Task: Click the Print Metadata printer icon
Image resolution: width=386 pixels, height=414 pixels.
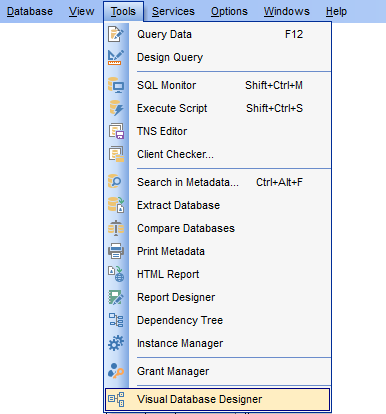Action: coord(116,251)
